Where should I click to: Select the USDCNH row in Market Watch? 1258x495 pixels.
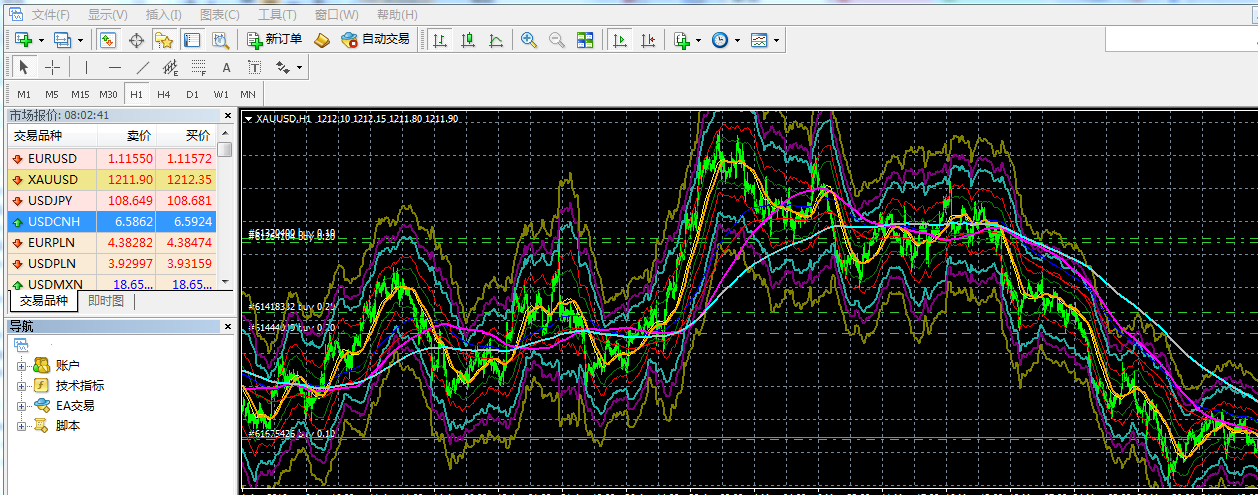[111, 221]
